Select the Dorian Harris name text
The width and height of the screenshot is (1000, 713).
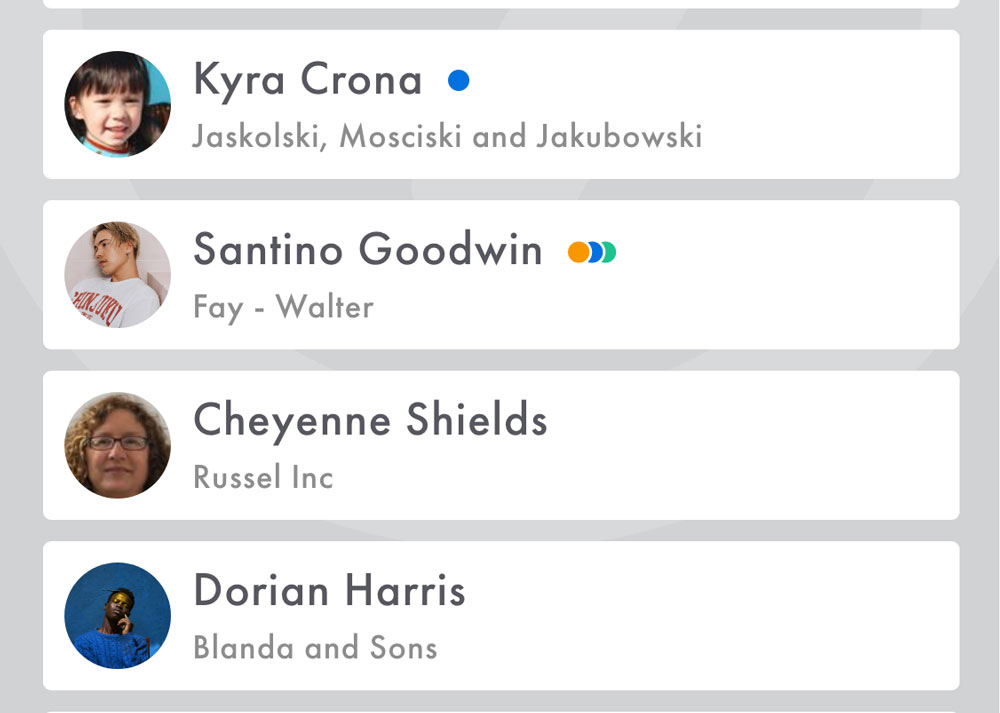[x=330, y=591]
